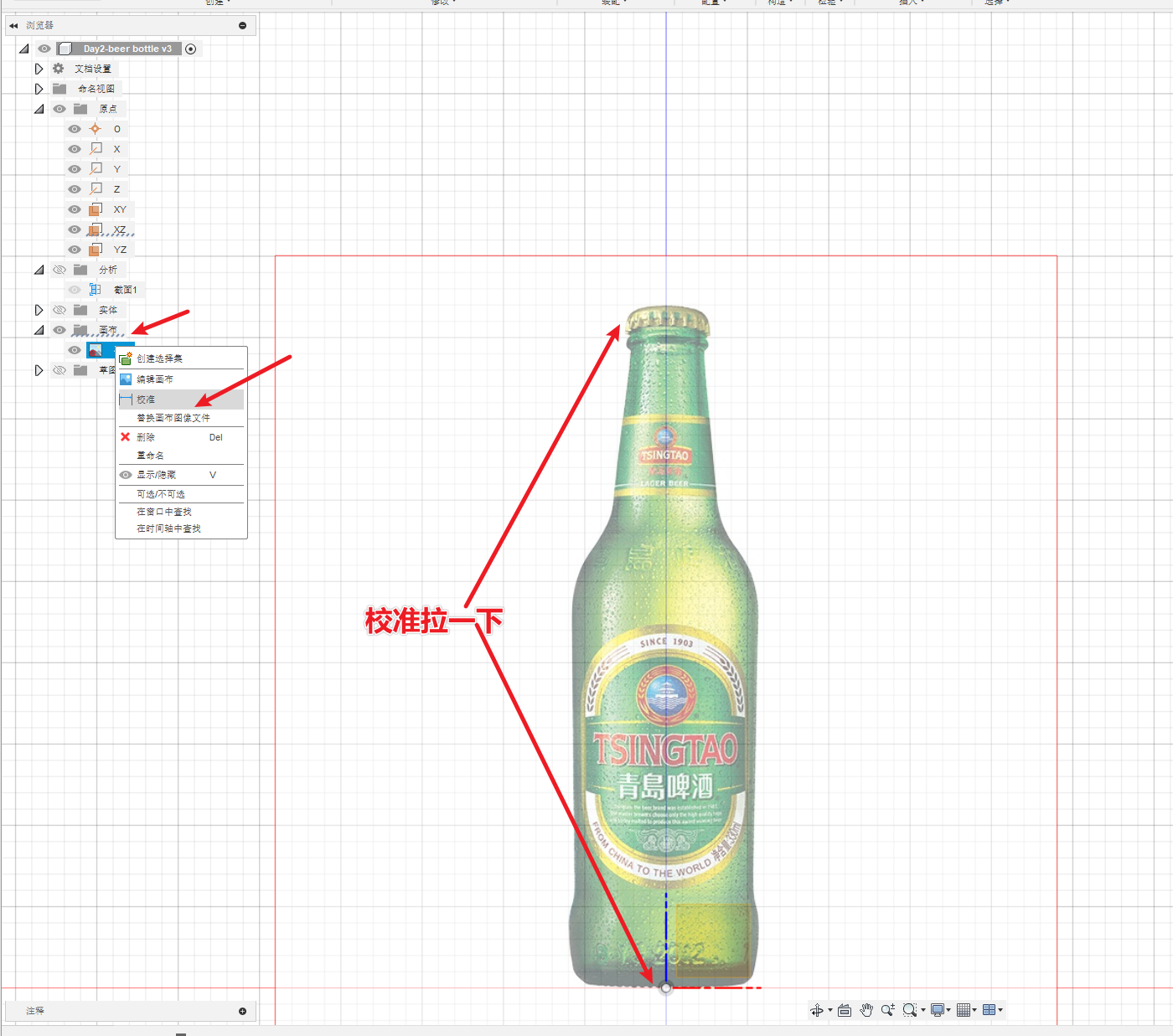Collapse the 浏览器 panel with double arrows
The height and width of the screenshot is (1036, 1173).
13,26
